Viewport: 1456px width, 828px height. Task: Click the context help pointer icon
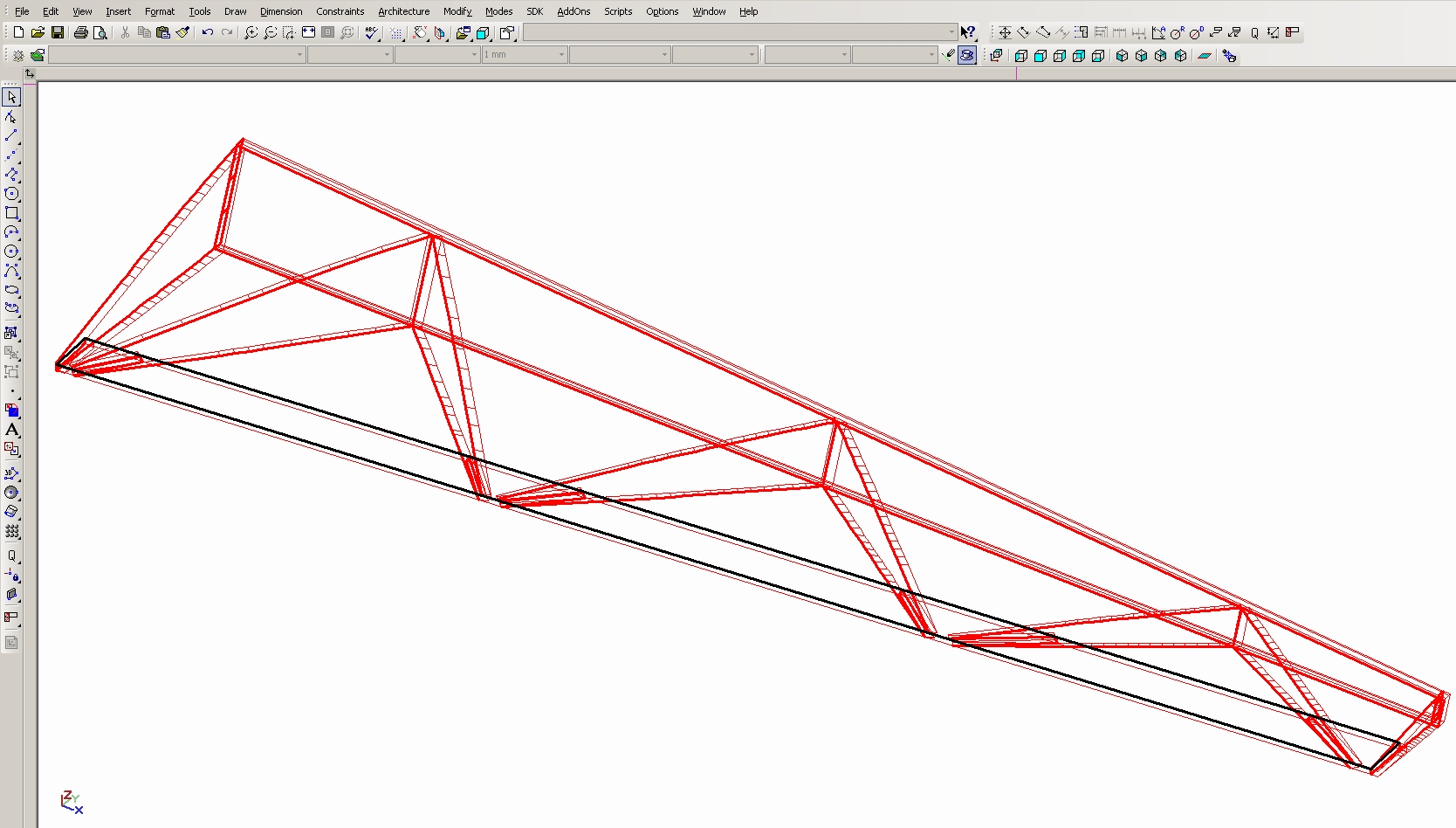(x=967, y=32)
